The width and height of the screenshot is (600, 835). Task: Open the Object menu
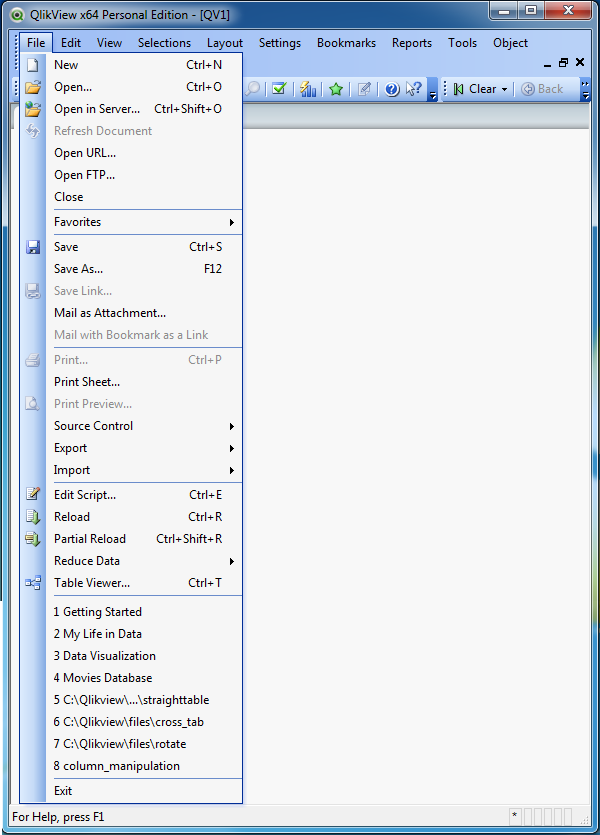(510, 43)
